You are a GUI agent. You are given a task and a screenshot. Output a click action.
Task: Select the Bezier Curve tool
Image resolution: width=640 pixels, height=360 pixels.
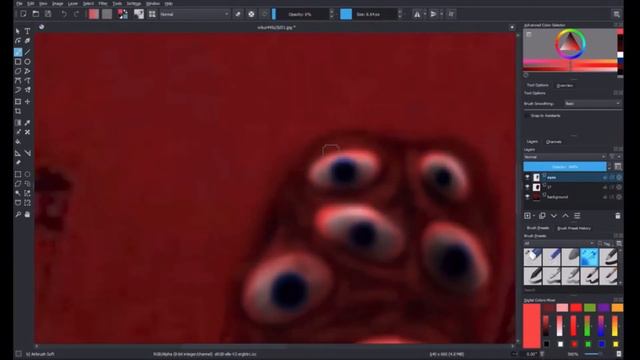coord(18,81)
